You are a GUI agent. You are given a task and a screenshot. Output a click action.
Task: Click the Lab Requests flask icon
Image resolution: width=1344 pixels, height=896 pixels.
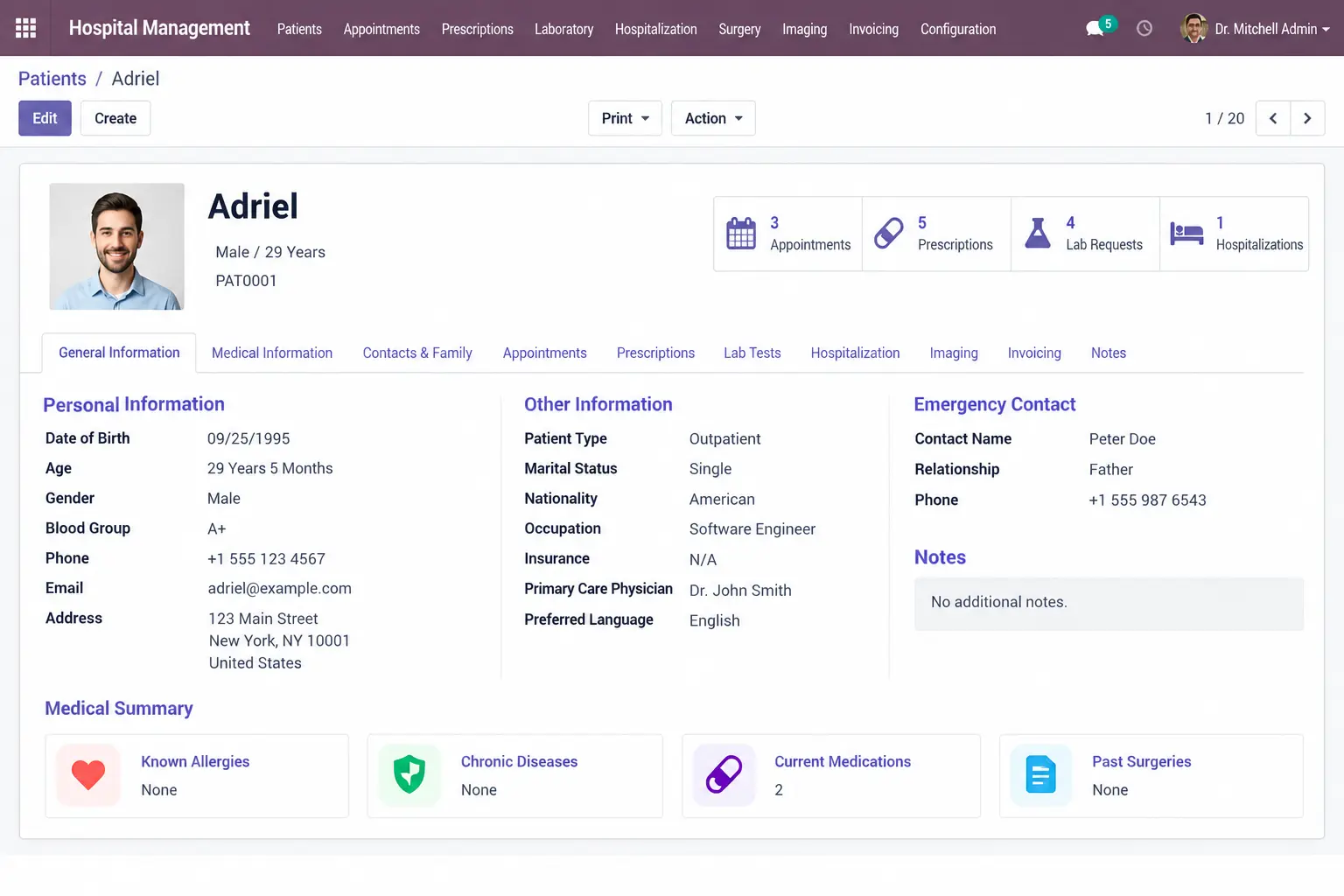click(1037, 234)
